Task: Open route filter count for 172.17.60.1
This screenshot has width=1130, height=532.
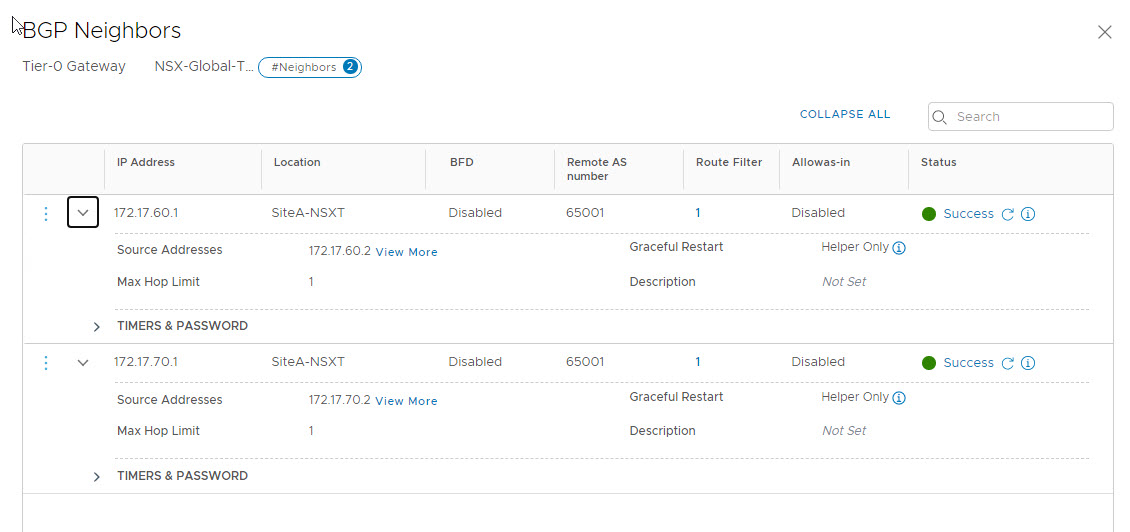Action: tap(698, 213)
